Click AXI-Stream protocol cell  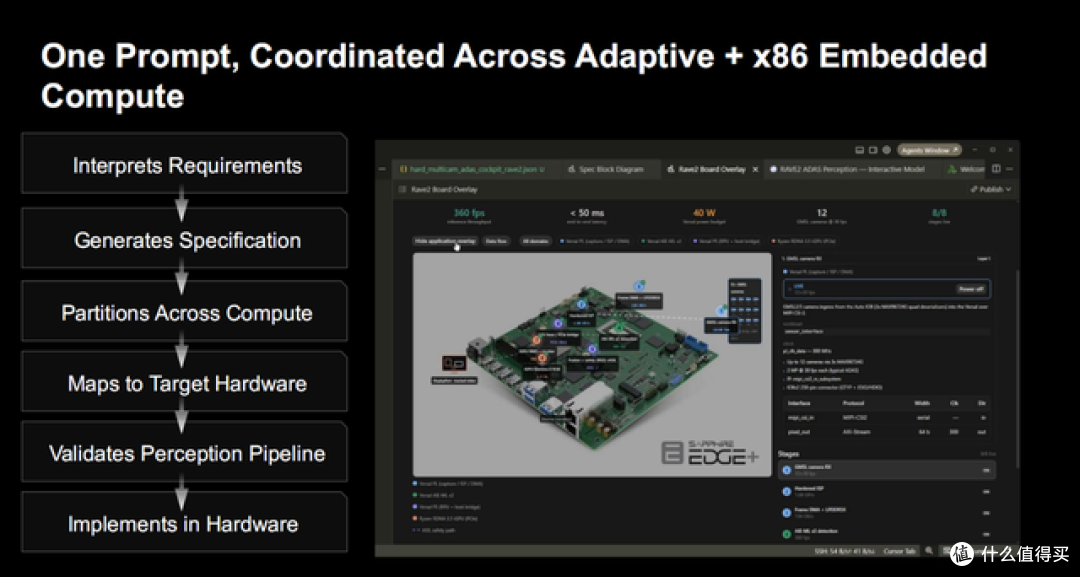click(856, 432)
